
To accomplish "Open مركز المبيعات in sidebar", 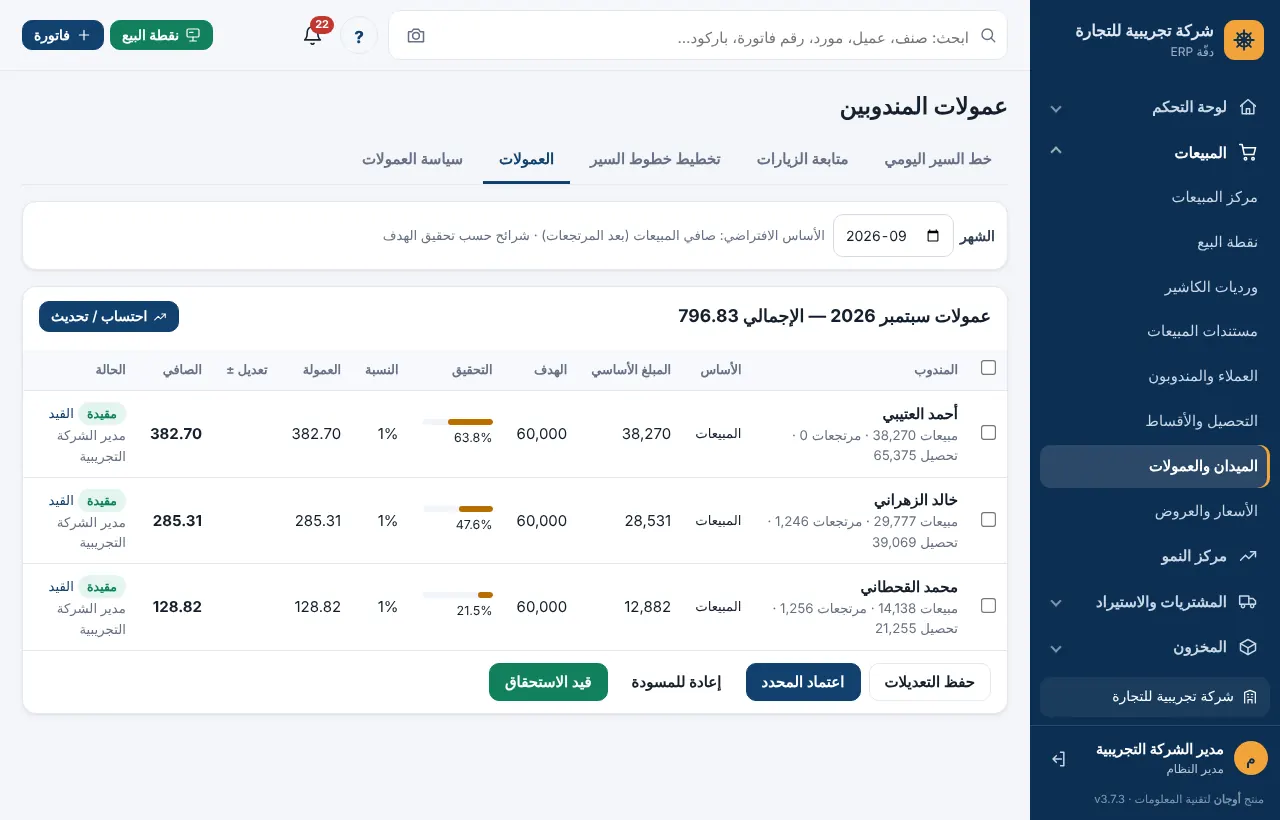I will coord(1154,197).
